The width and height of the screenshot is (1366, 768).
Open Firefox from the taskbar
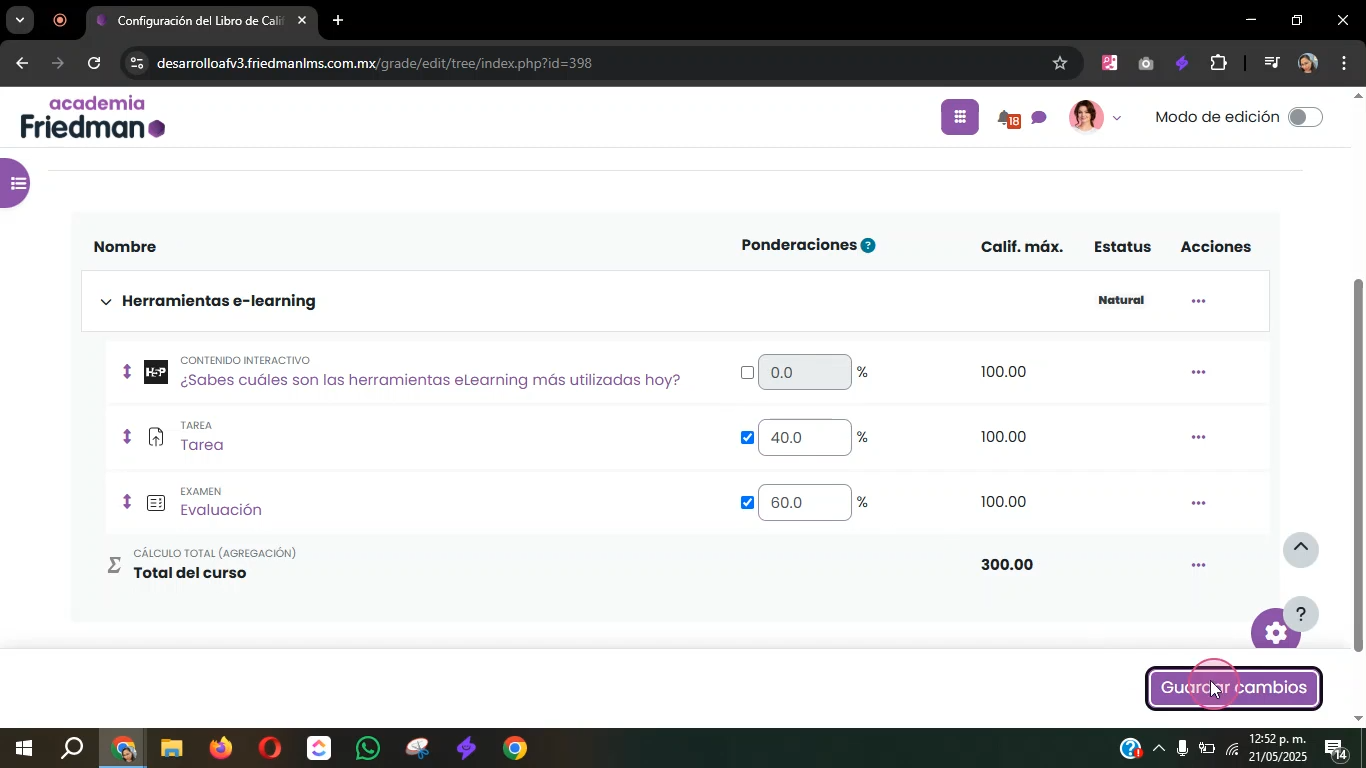(220, 748)
